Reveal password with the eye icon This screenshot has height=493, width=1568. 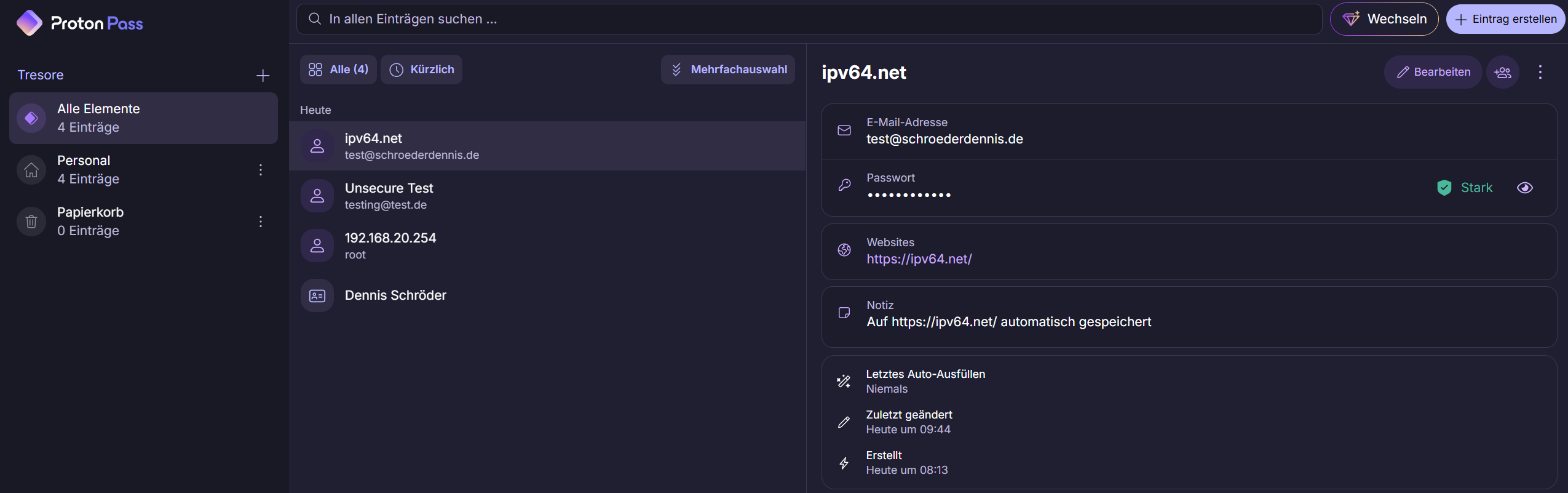click(1524, 188)
